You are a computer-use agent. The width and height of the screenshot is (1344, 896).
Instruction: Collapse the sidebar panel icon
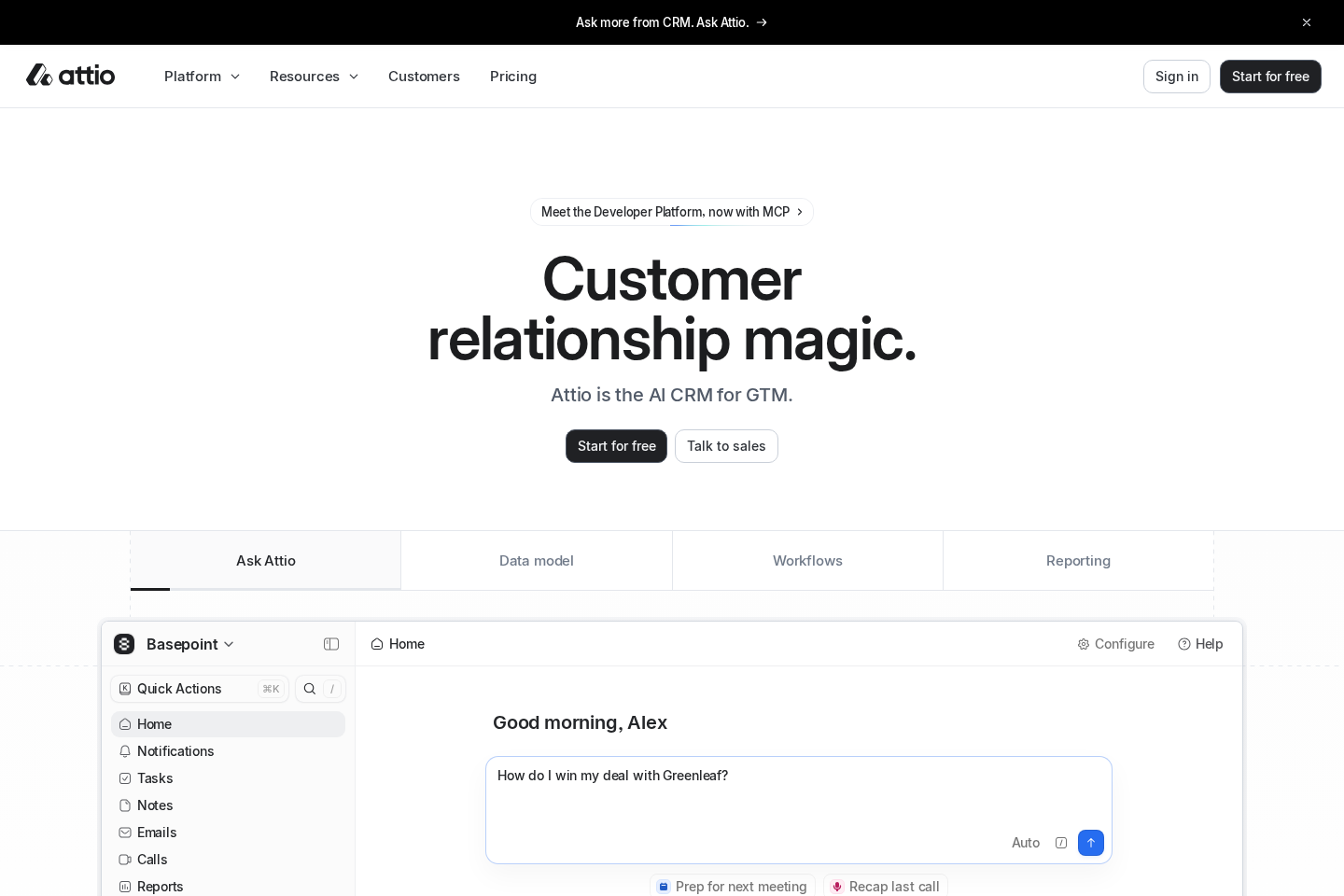[x=331, y=644]
